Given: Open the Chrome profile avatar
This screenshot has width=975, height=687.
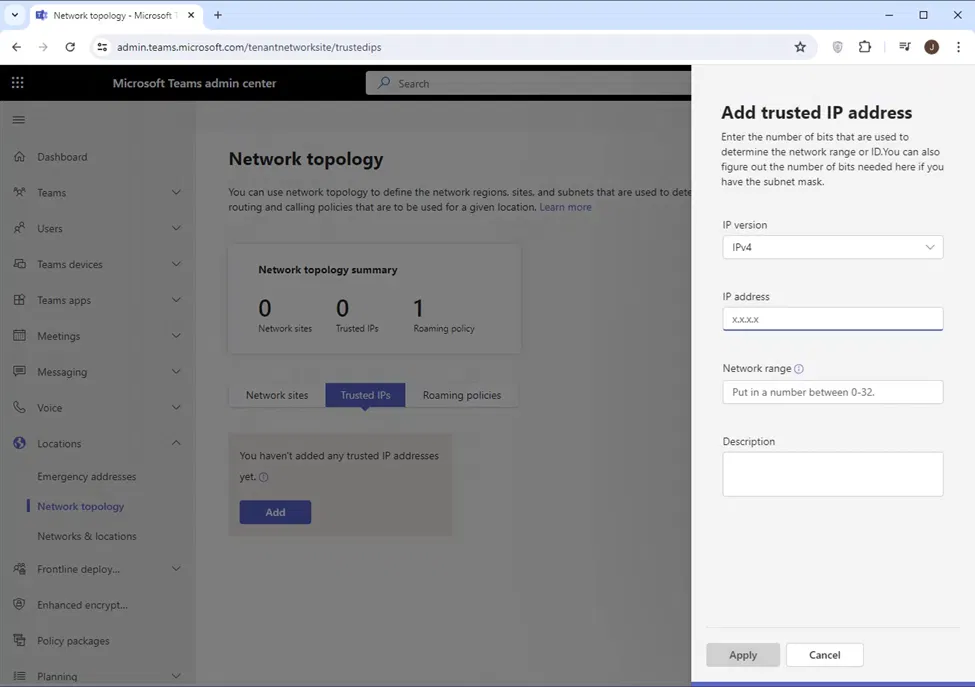Looking at the screenshot, I should point(931,47).
